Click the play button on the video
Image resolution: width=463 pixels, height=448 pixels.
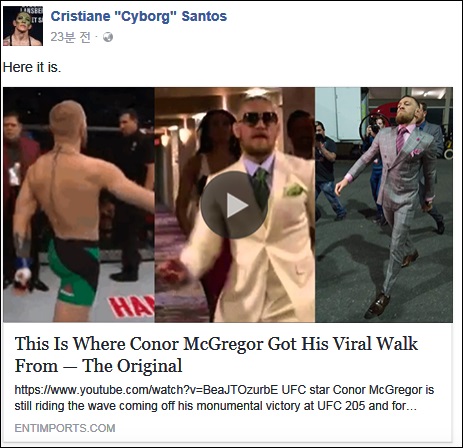click(234, 205)
